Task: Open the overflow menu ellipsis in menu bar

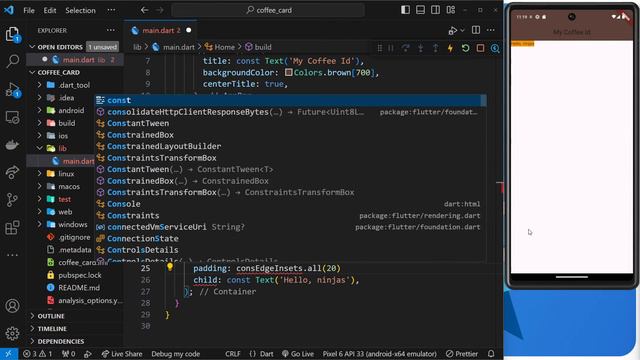Action: (x=111, y=10)
